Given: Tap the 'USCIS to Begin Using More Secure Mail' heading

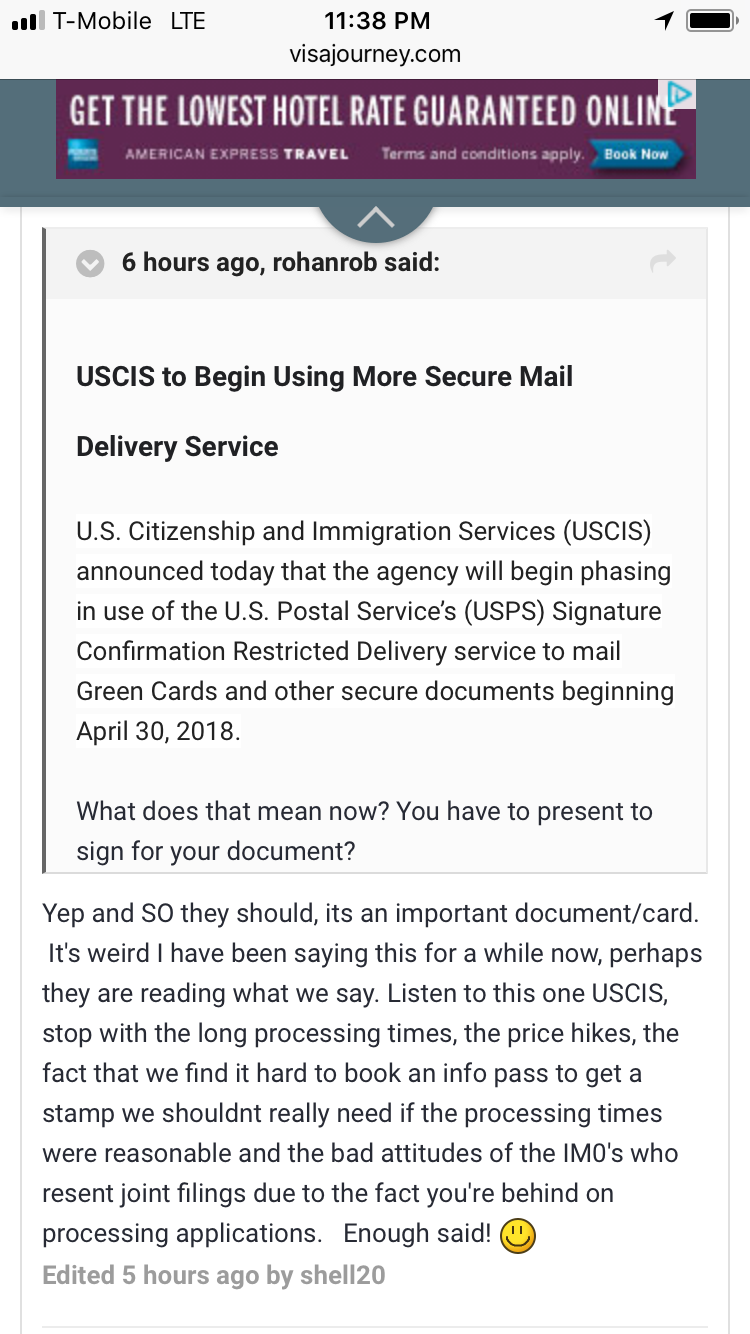Looking at the screenshot, I should (325, 377).
